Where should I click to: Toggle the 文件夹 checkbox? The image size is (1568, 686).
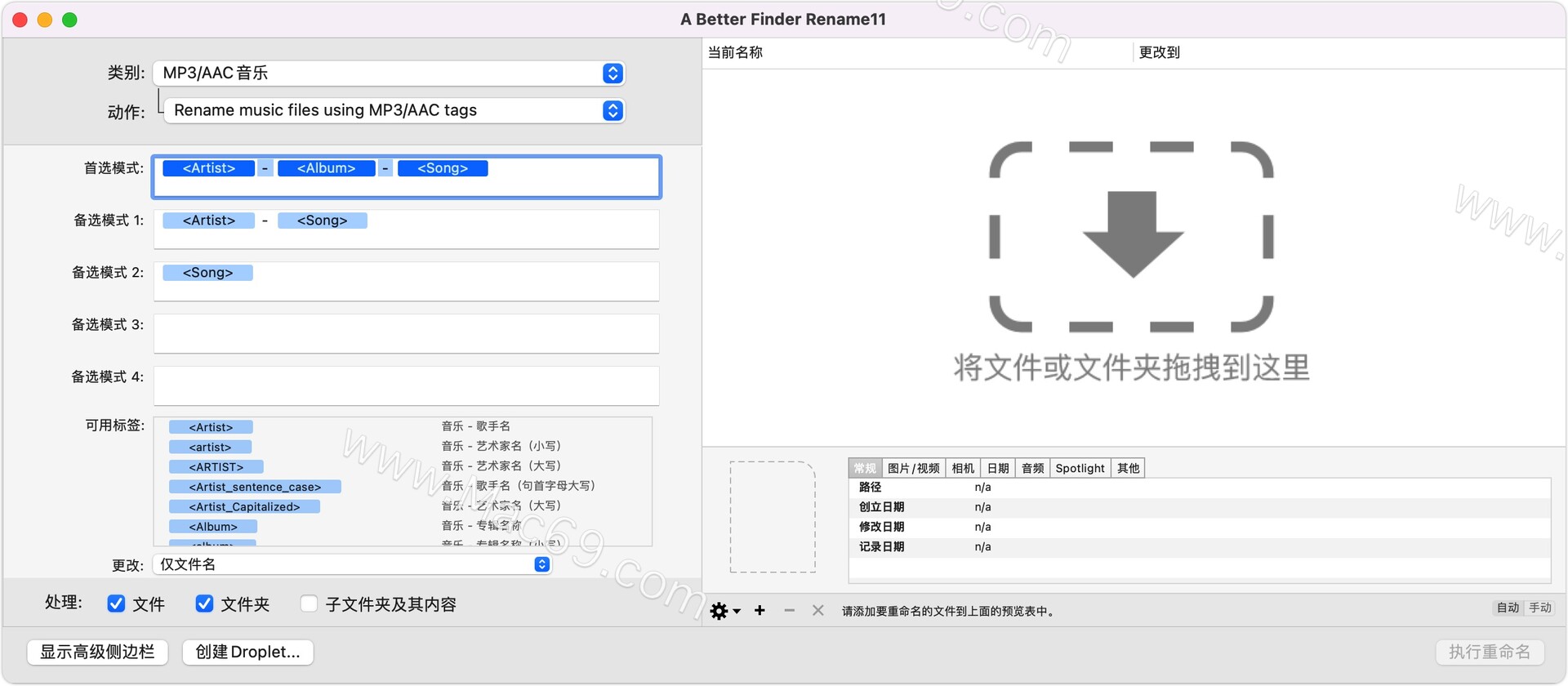(x=204, y=604)
